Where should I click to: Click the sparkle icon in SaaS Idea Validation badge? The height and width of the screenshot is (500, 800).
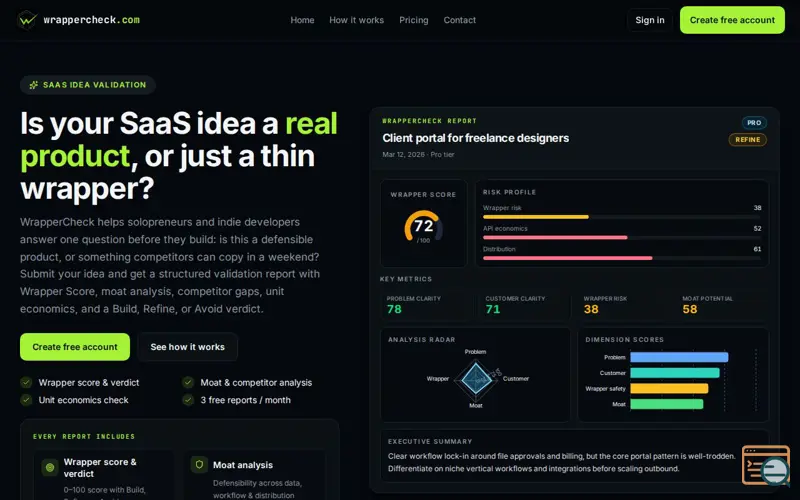34,85
